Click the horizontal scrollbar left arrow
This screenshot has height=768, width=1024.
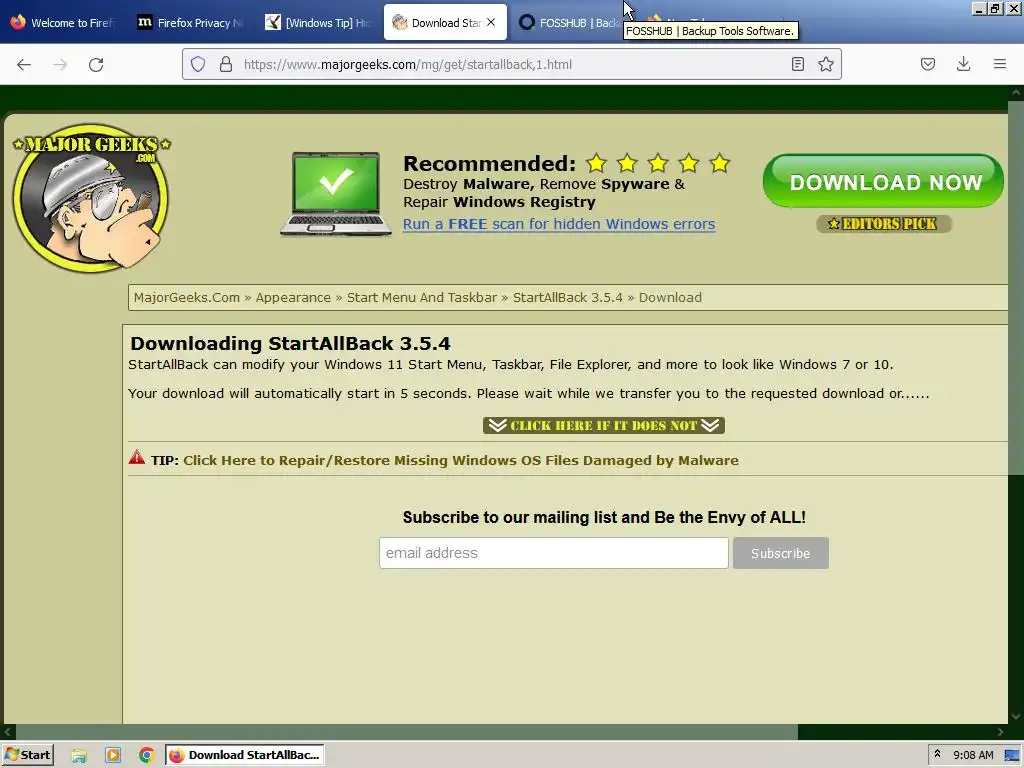7,732
